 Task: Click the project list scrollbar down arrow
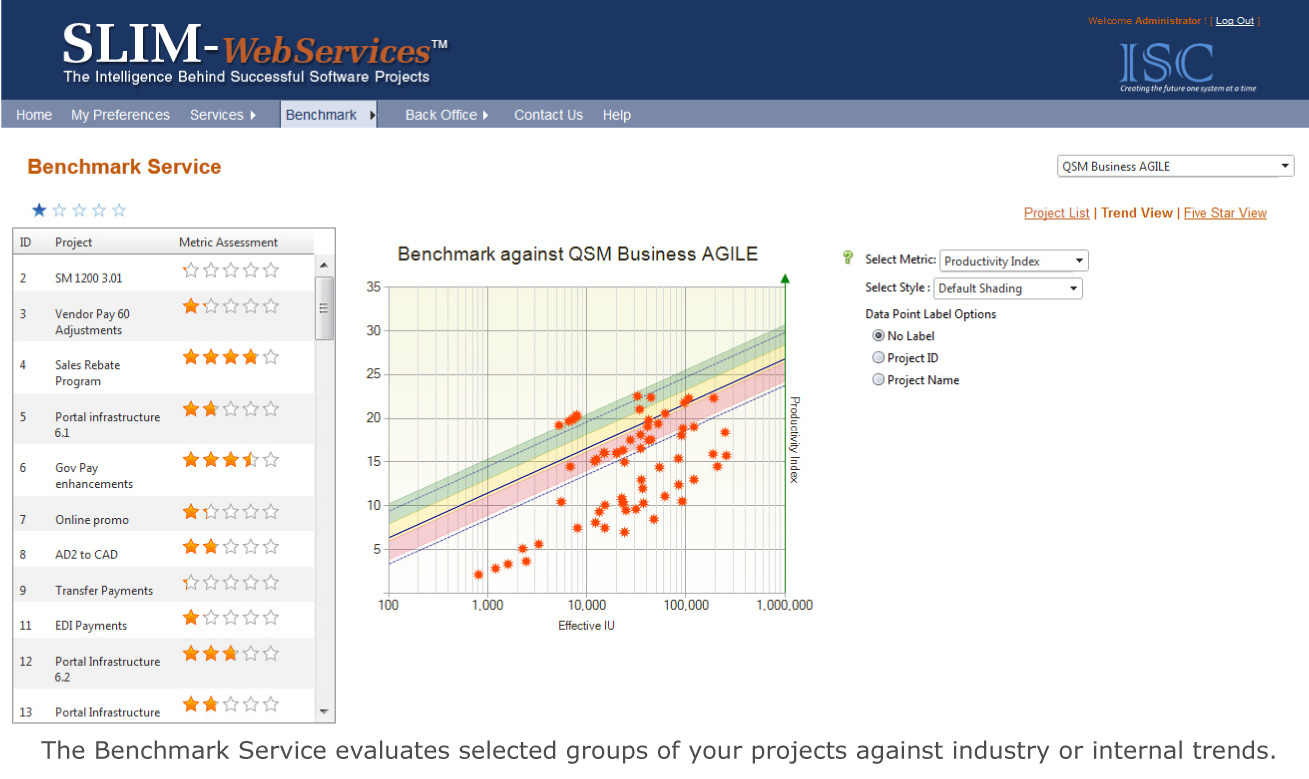324,711
